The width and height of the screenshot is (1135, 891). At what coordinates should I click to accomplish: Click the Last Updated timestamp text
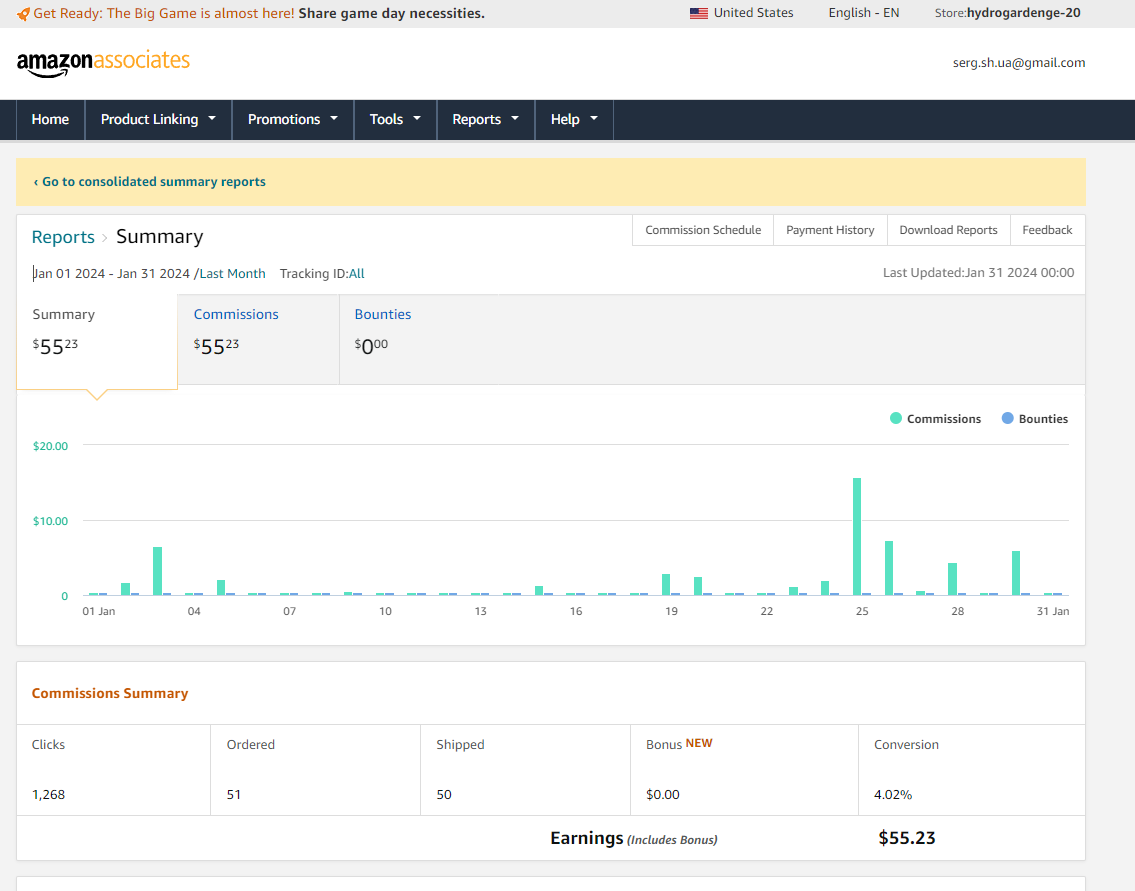978,273
